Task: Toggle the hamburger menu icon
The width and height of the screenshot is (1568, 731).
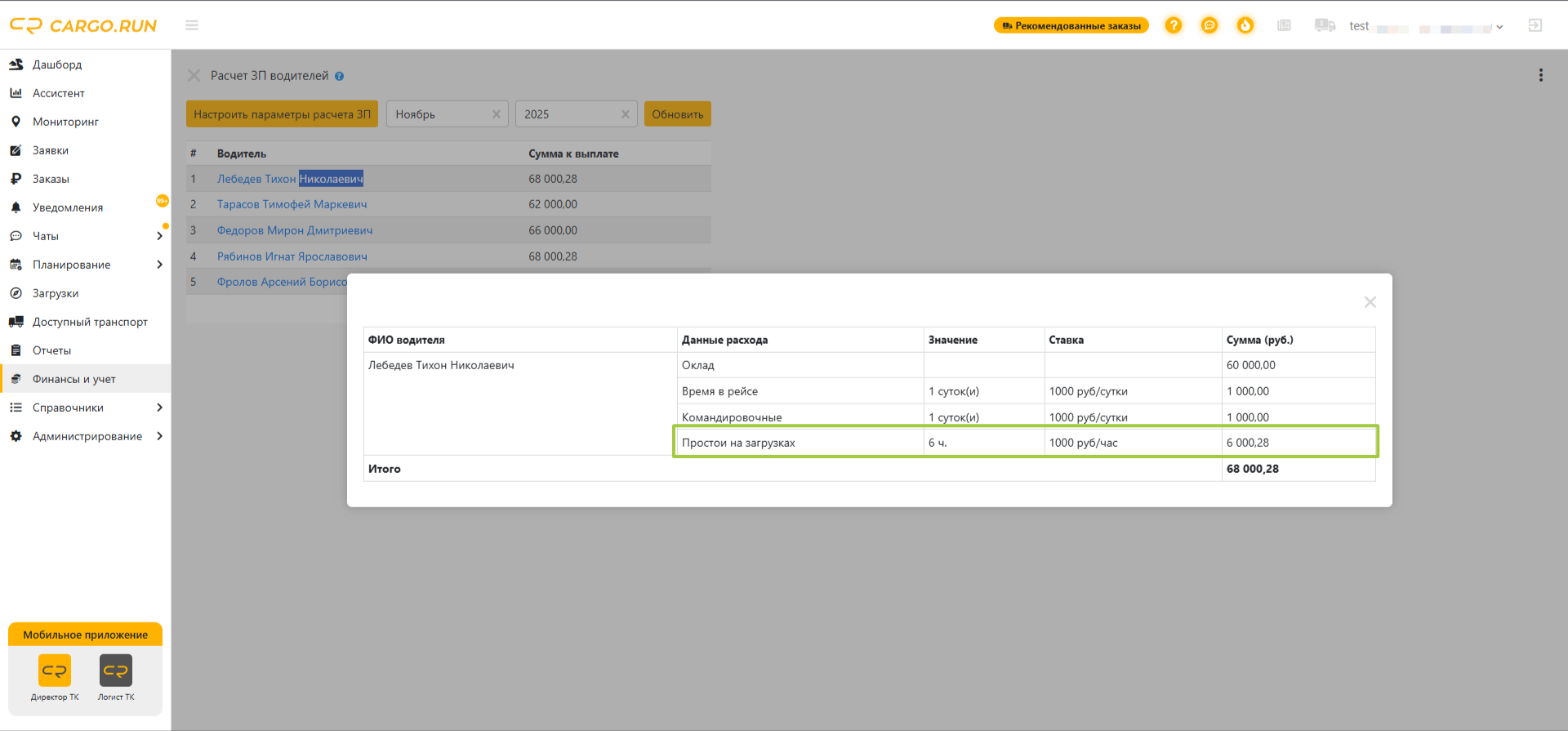Action: click(192, 25)
